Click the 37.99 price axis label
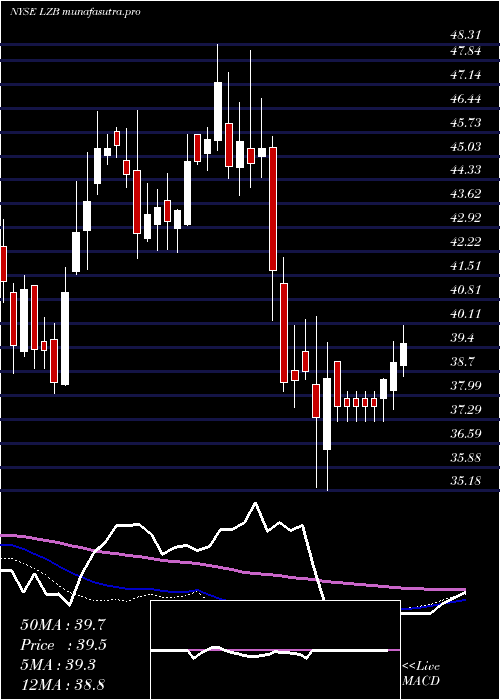Viewport: 500px width, 700px height. [466, 386]
